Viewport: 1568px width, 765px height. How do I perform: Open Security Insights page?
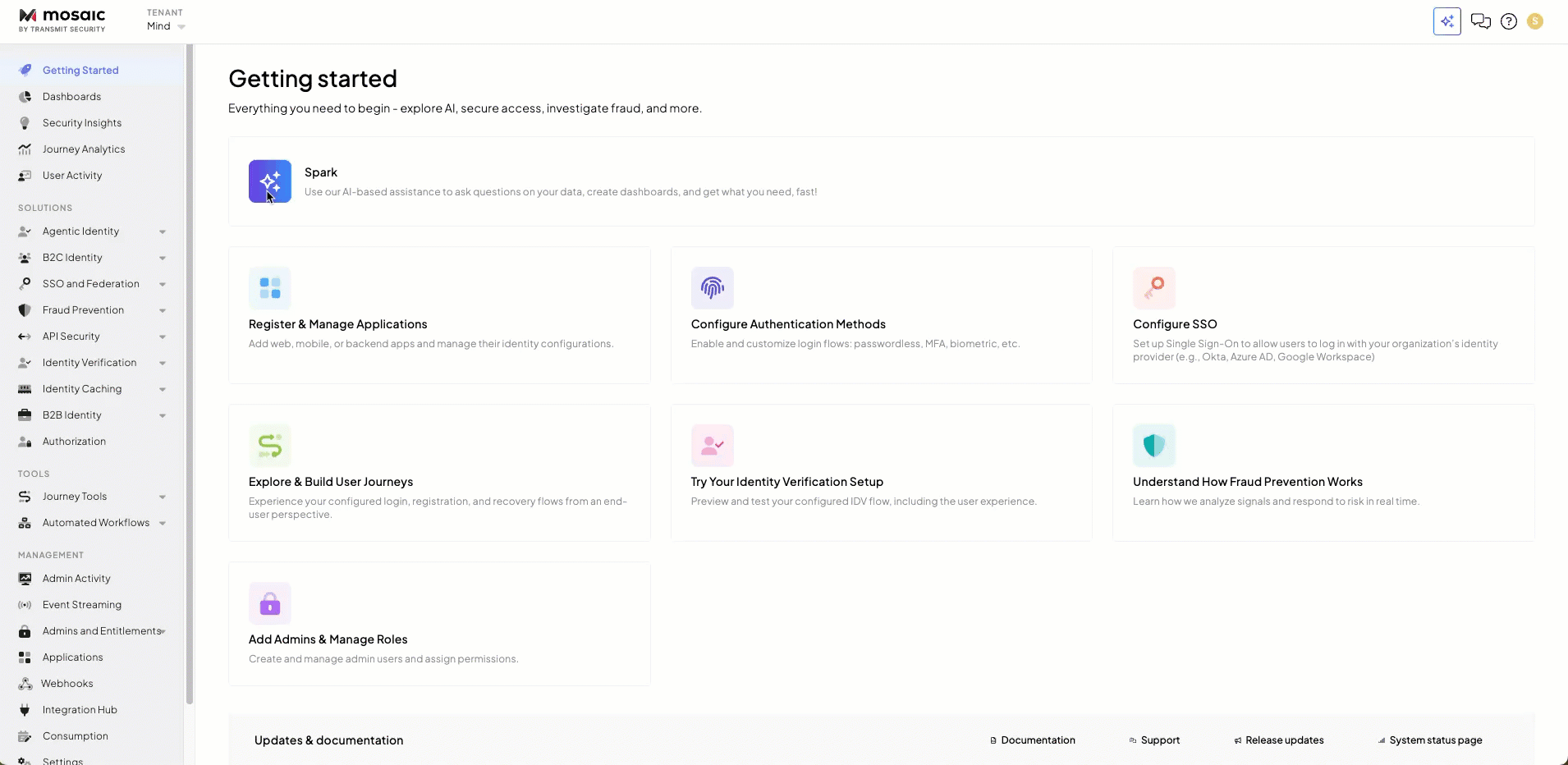[x=81, y=123]
